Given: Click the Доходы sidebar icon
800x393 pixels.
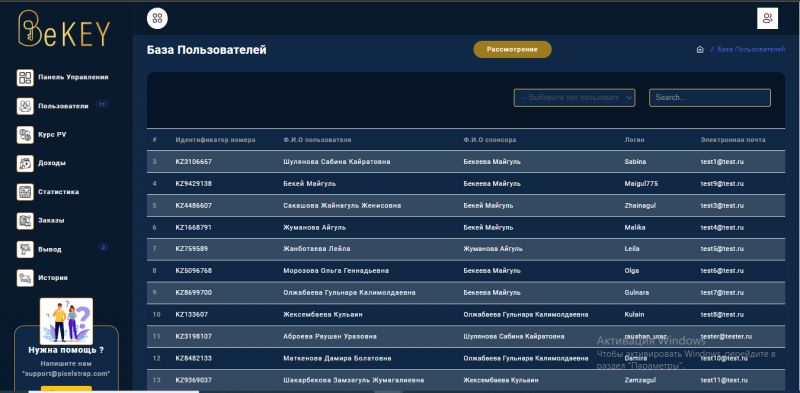Looking at the screenshot, I should (25, 163).
